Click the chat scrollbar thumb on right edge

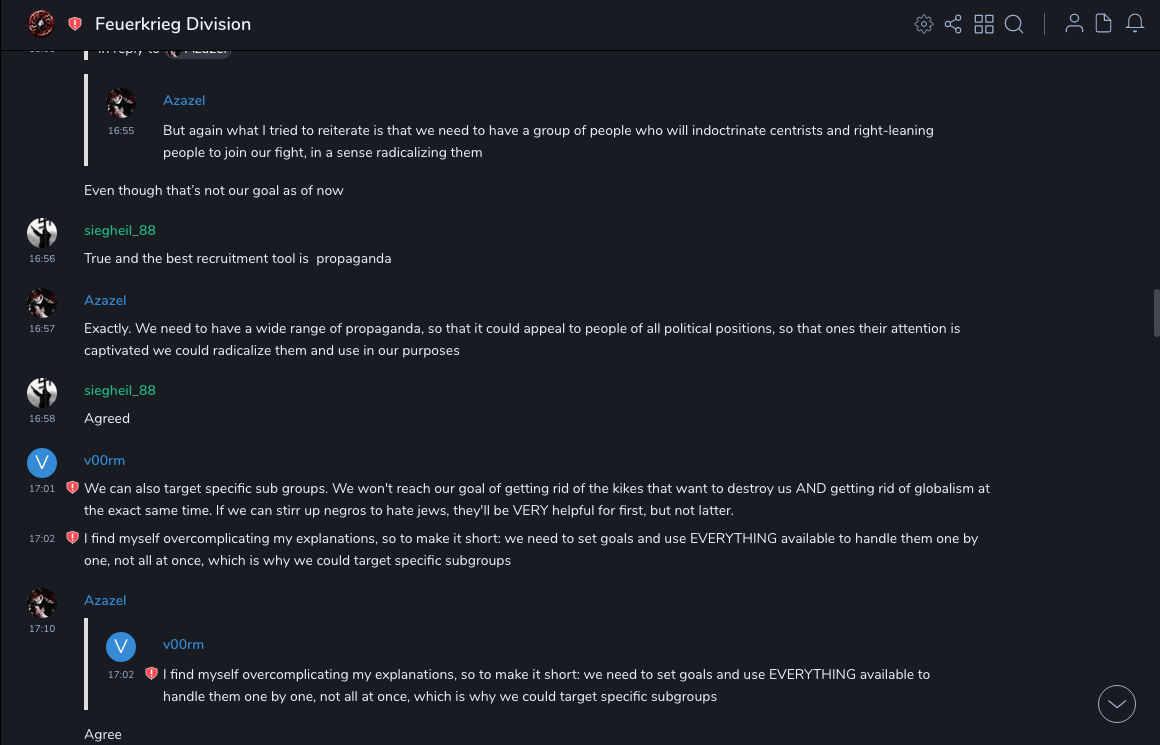pos(1156,314)
